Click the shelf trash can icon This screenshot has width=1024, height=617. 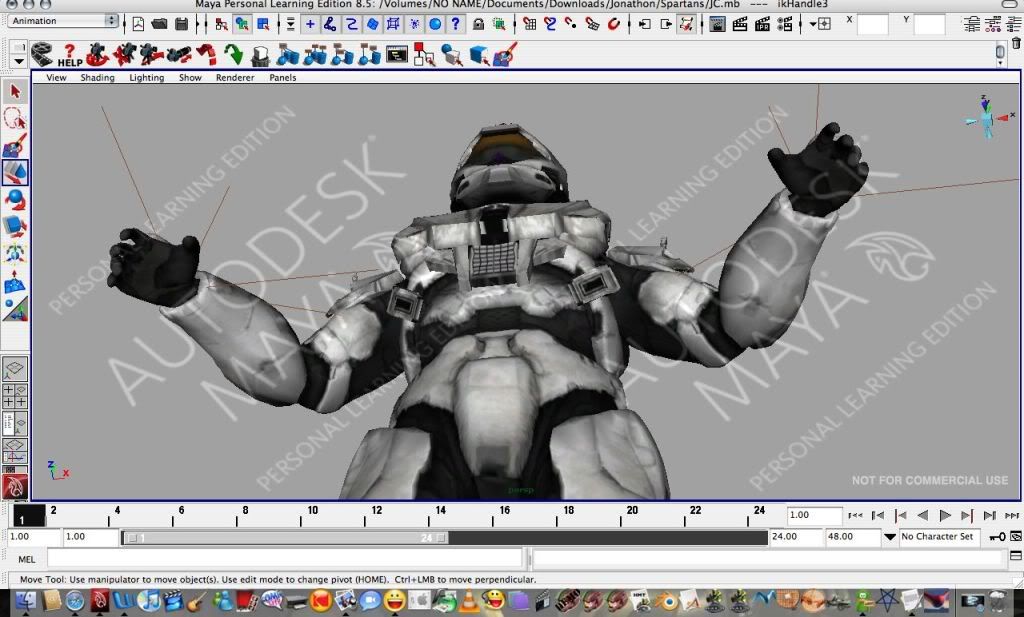click(1016, 44)
